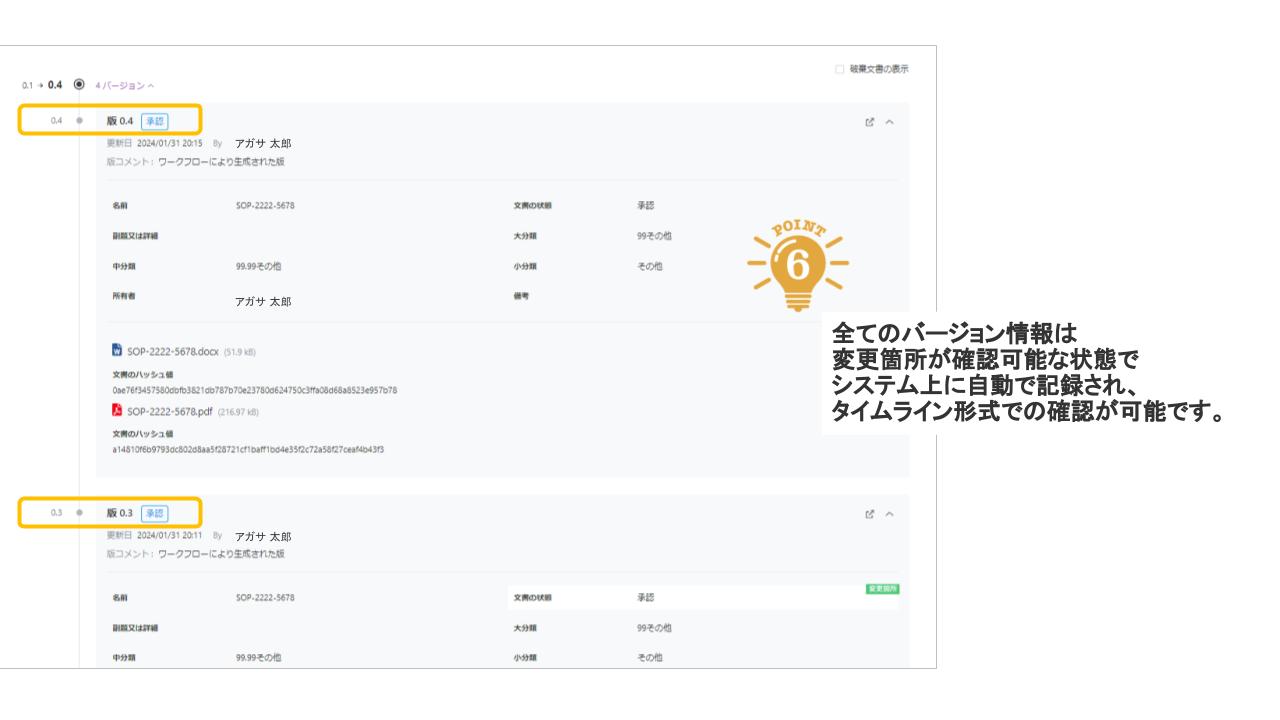Click the 承認 badge on 版 0.4

[x=154, y=121]
